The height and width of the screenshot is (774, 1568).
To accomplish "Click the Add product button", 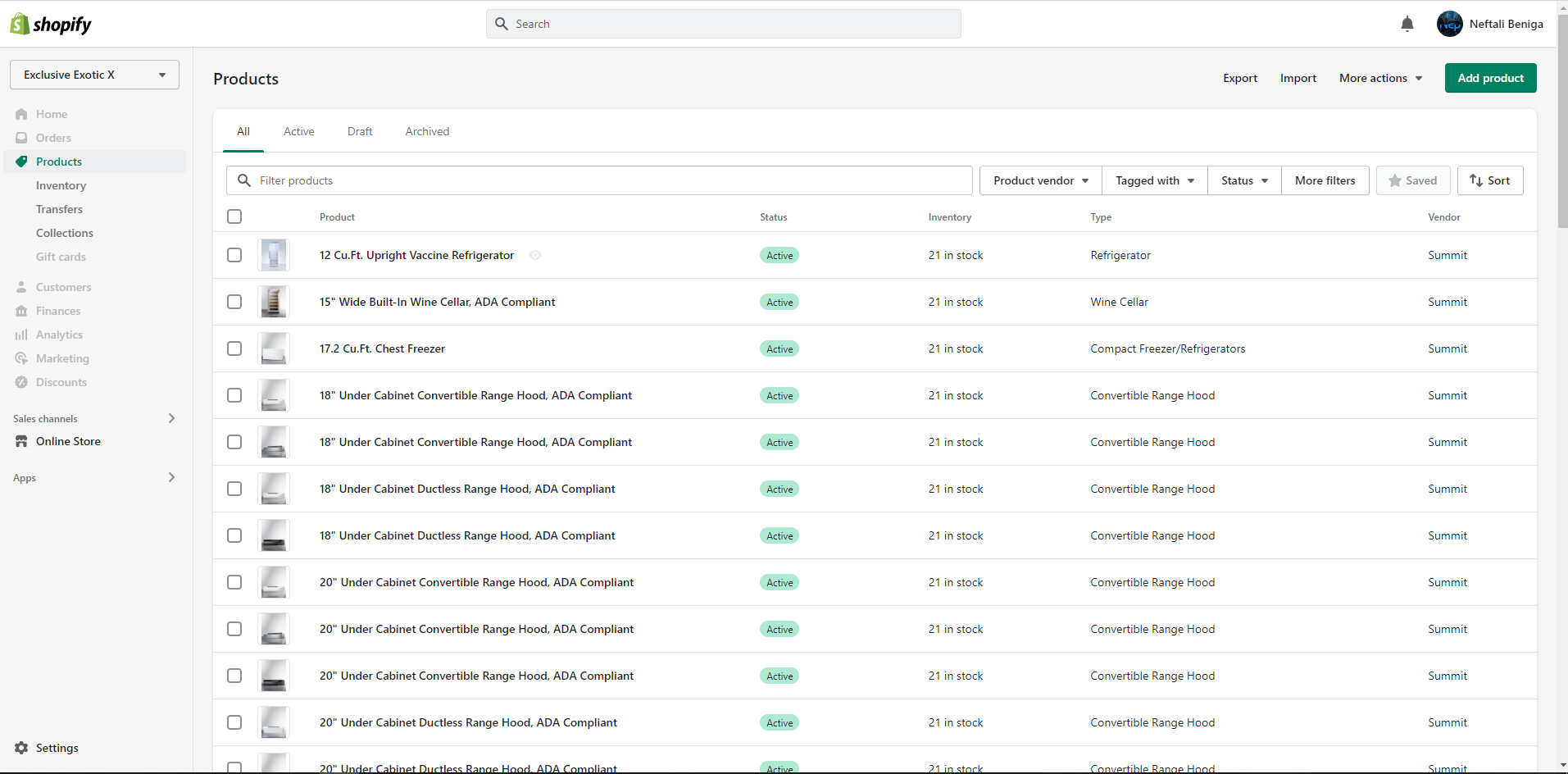I will point(1490,78).
